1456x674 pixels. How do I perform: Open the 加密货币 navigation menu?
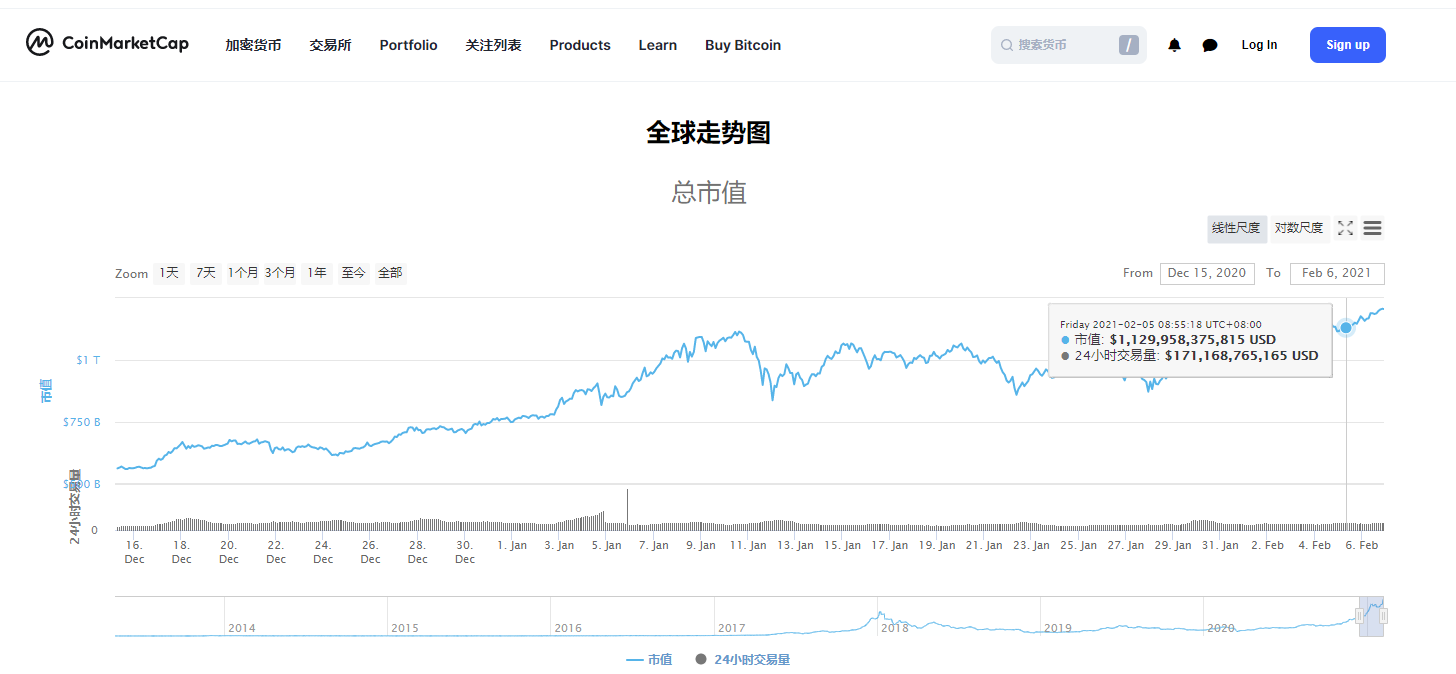click(253, 44)
